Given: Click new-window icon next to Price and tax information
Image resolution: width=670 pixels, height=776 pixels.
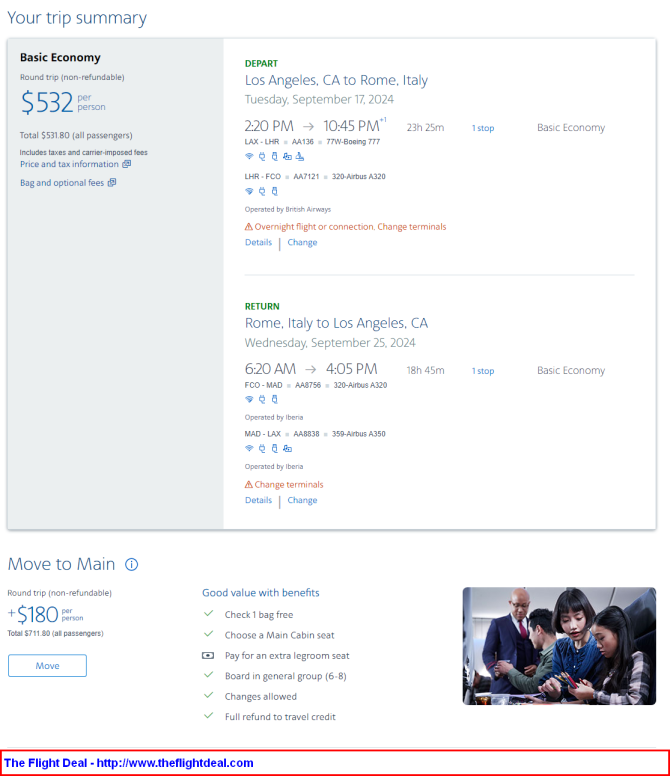Looking at the screenshot, I should (127, 164).
